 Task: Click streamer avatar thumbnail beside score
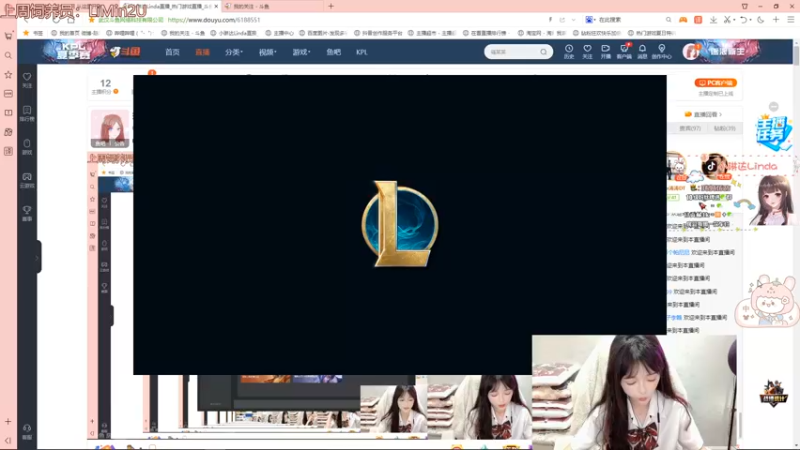pos(110,128)
